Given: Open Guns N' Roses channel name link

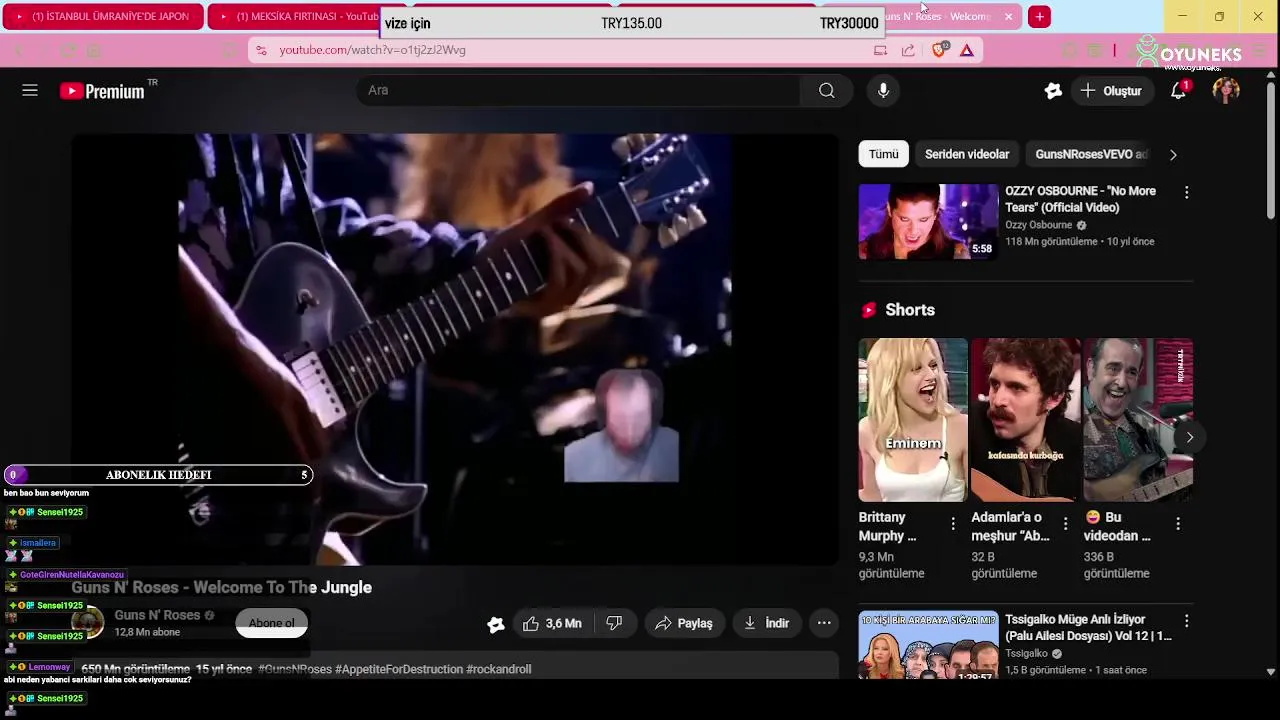Looking at the screenshot, I should [x=157, y=615].
